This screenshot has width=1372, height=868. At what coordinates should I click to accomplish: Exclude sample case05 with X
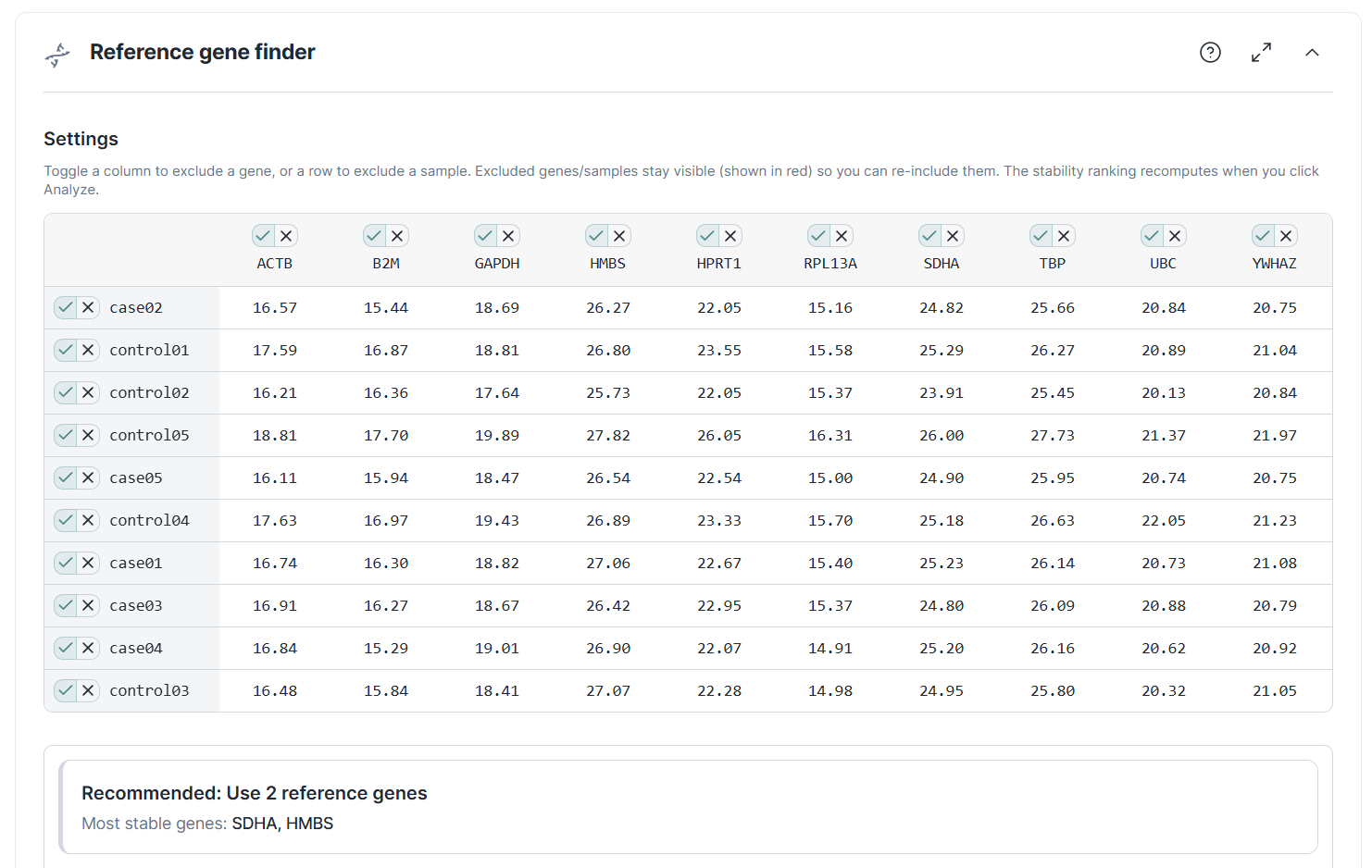tap(88, 477)
